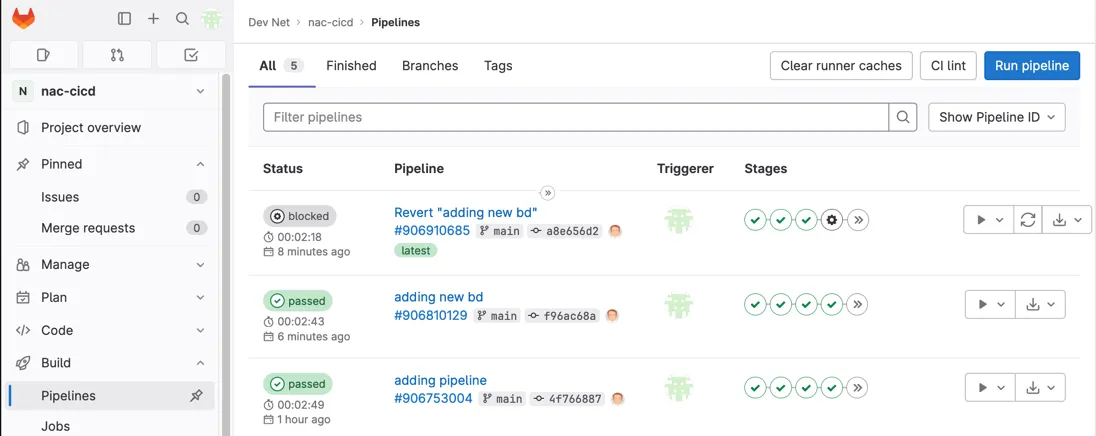This screenshot has width=1096, height=436.
Task: Click the retry icon for the blocked pipeline
Action: (x=1028, y=220)
